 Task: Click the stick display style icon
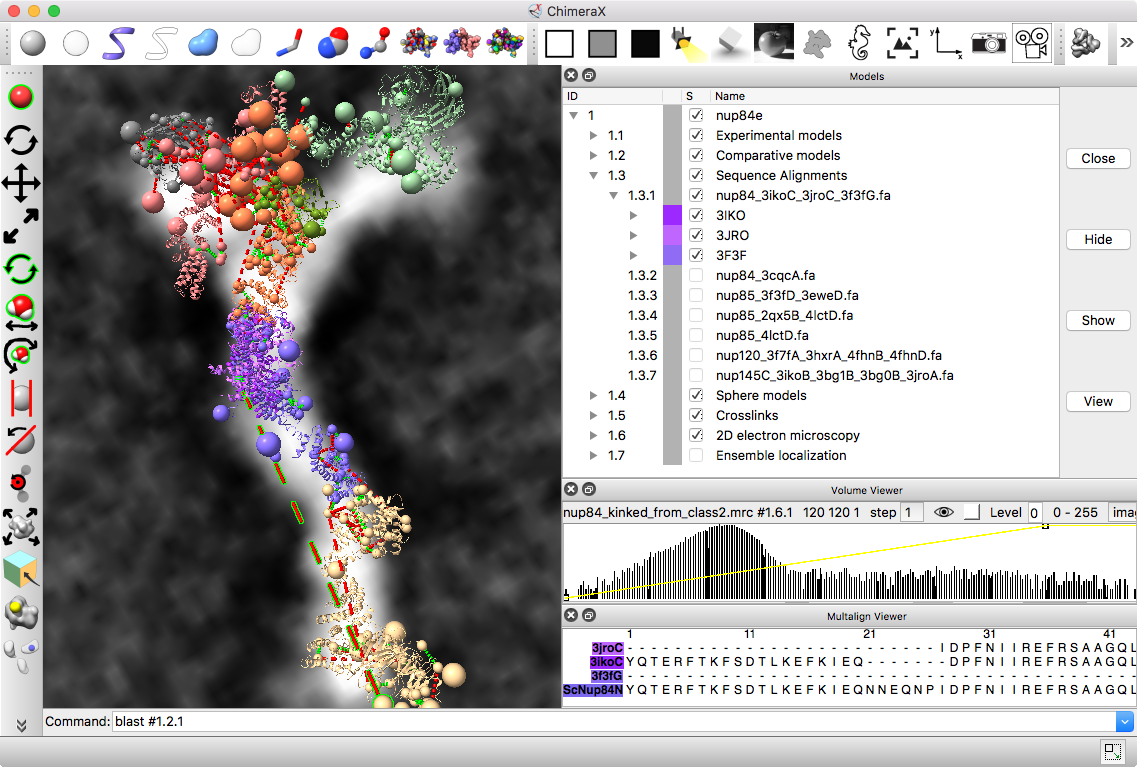point(288,43)
